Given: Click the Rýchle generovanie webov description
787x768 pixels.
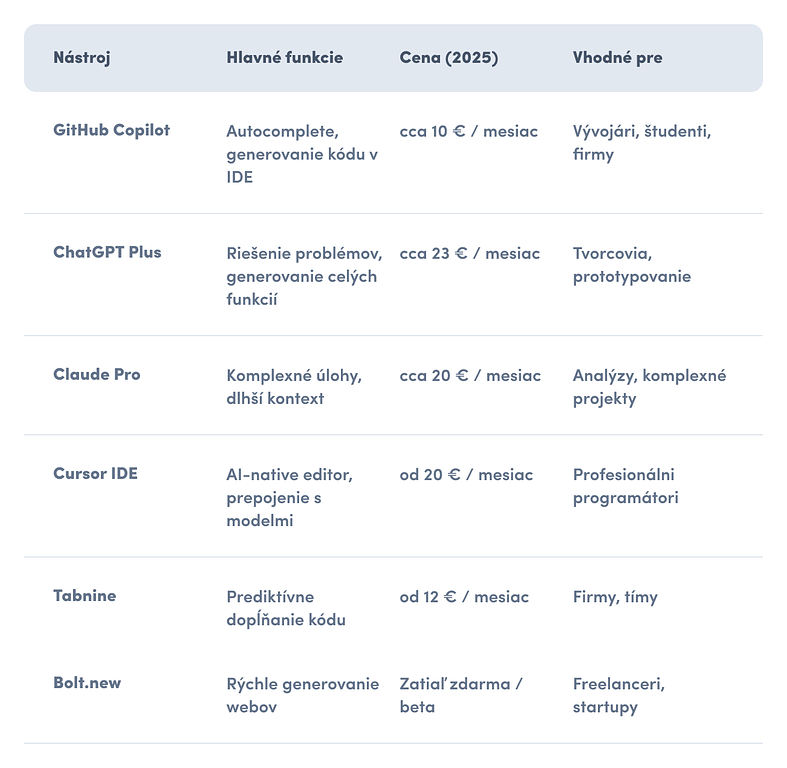Looking at the screenshot, I should point(303,695).
